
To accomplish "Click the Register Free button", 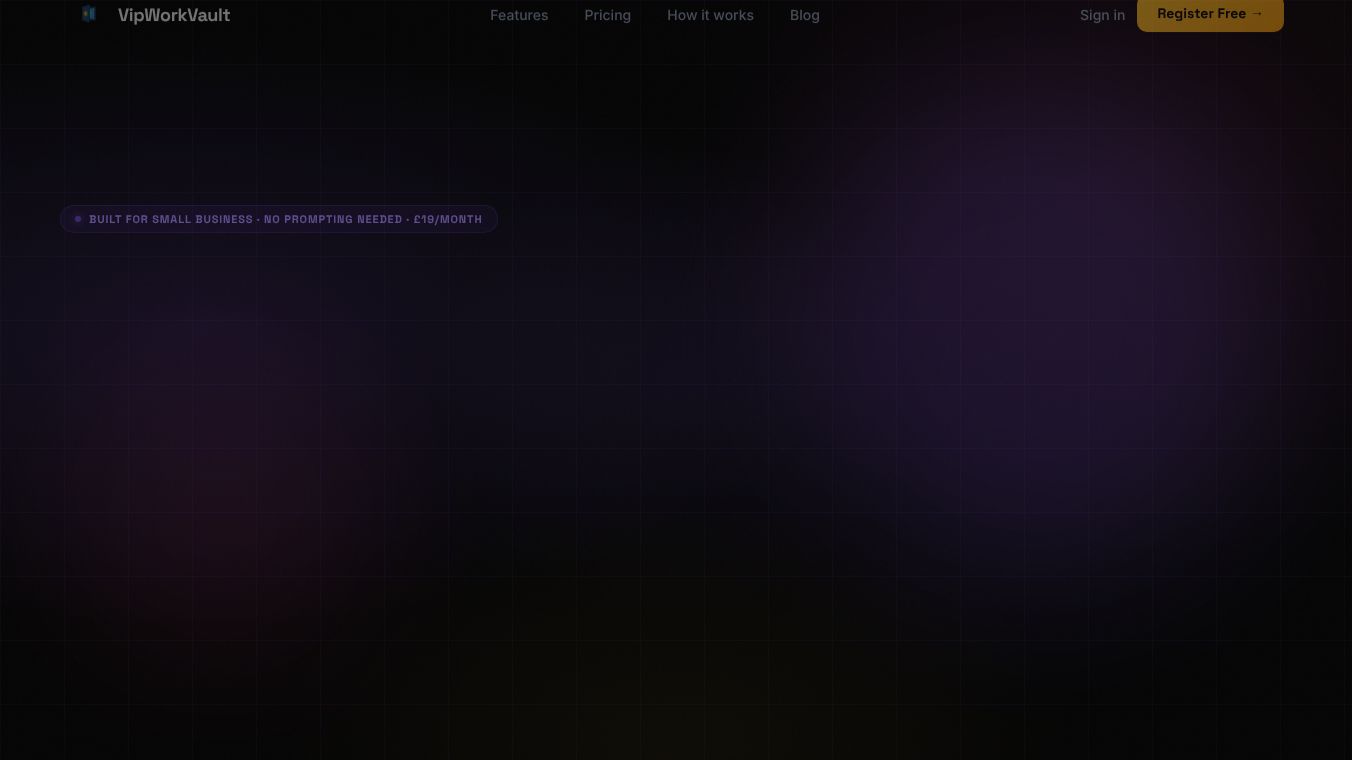I will coord(1210,14).
